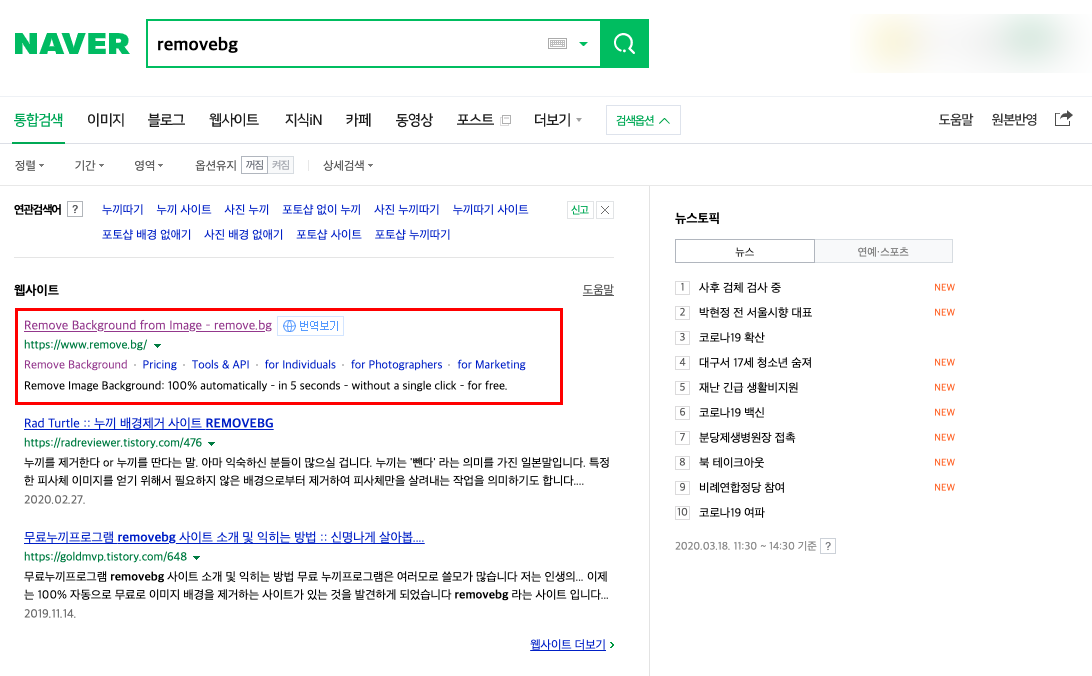The height and width of the screenshot is (676, 1092).
Task: Switch to the 이미지 tab
Action: [x=105, y=120]
